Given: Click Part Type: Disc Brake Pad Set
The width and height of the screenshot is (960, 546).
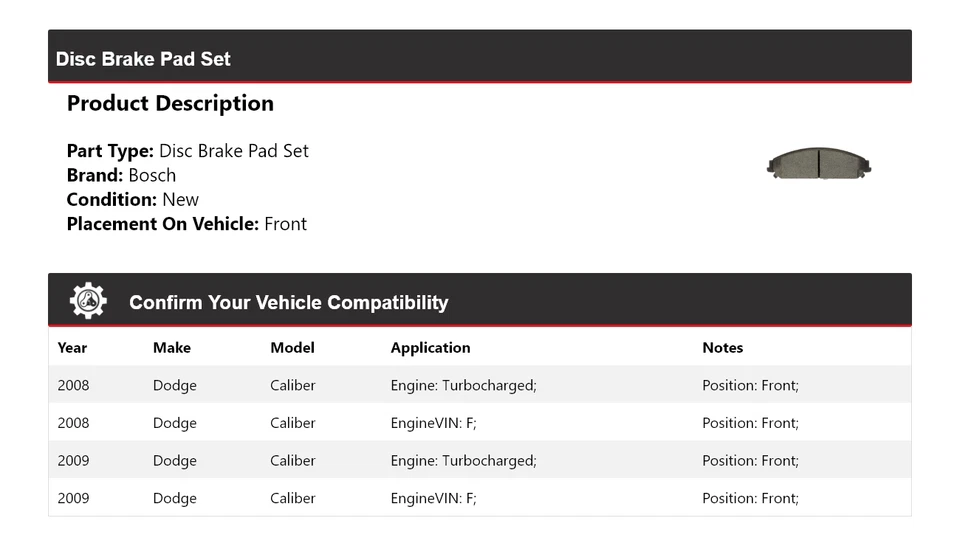Looking at the screenshot, I should 187,151.
